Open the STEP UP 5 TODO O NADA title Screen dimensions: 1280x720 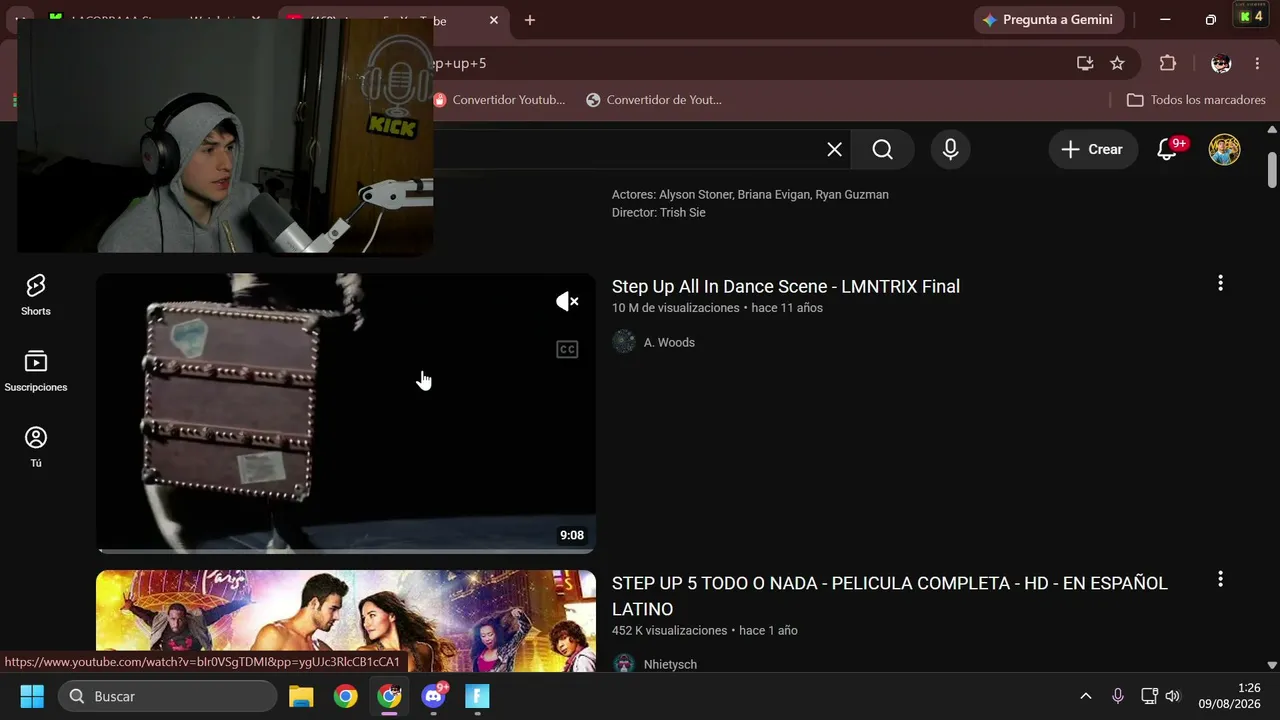click(x=890, y=596)
